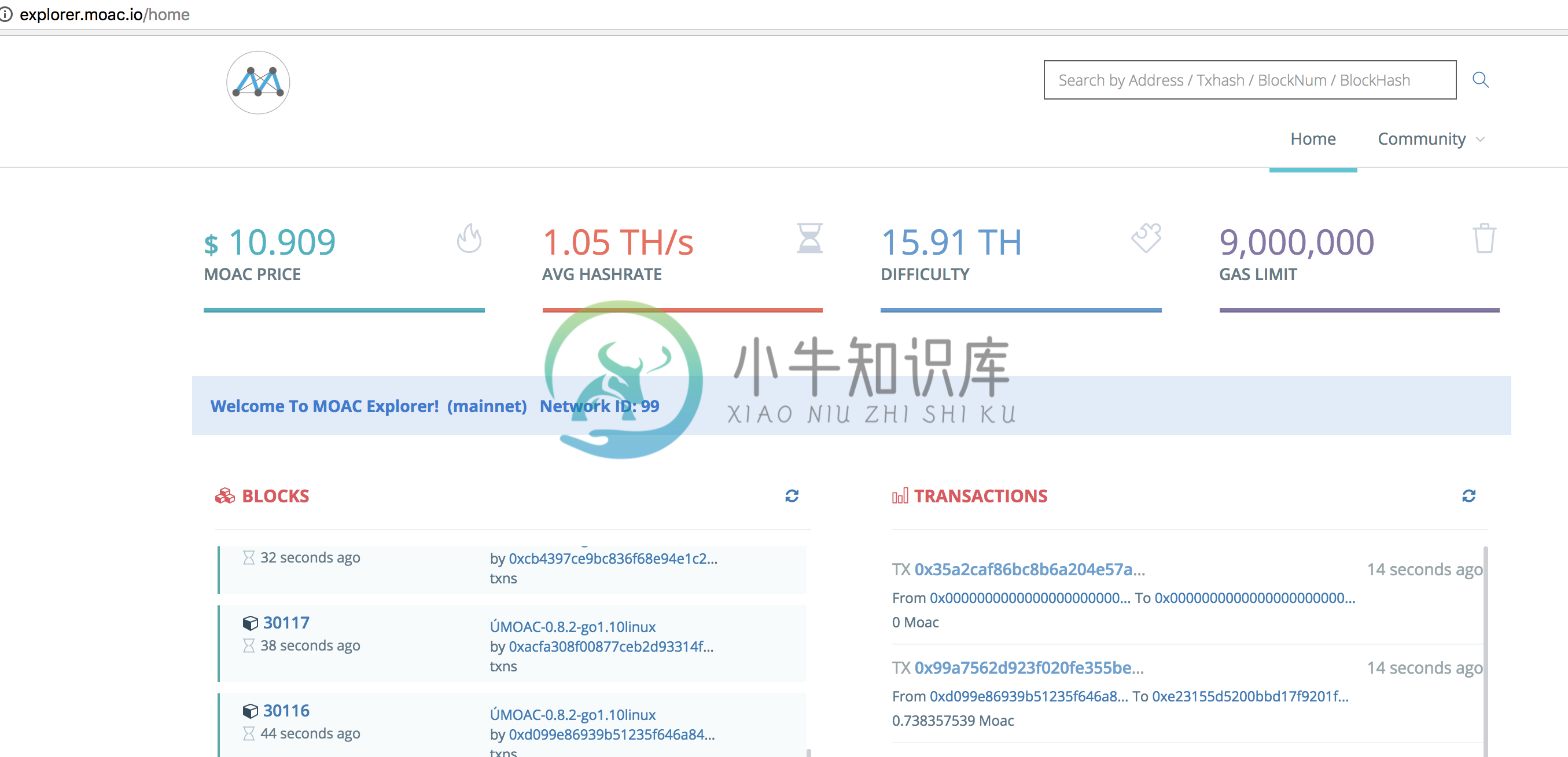Click the Network ID: 99 text

tap(599, 406)
